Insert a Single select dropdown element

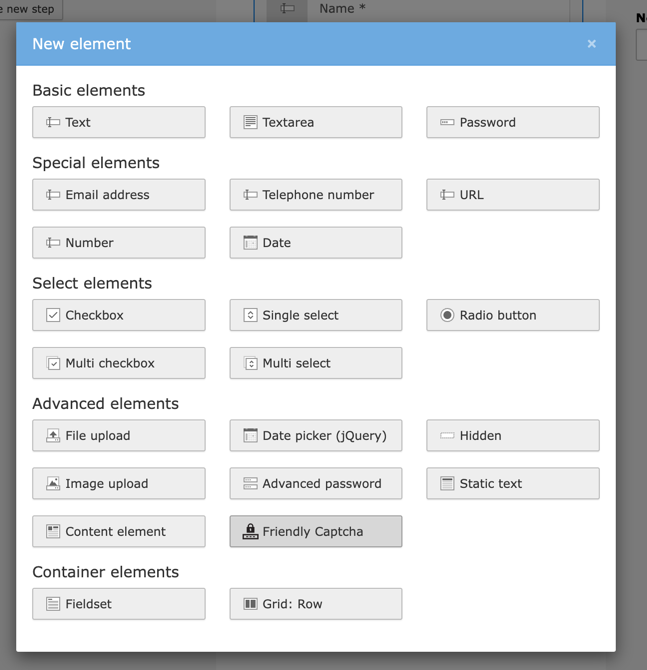[x=315, y=315]
